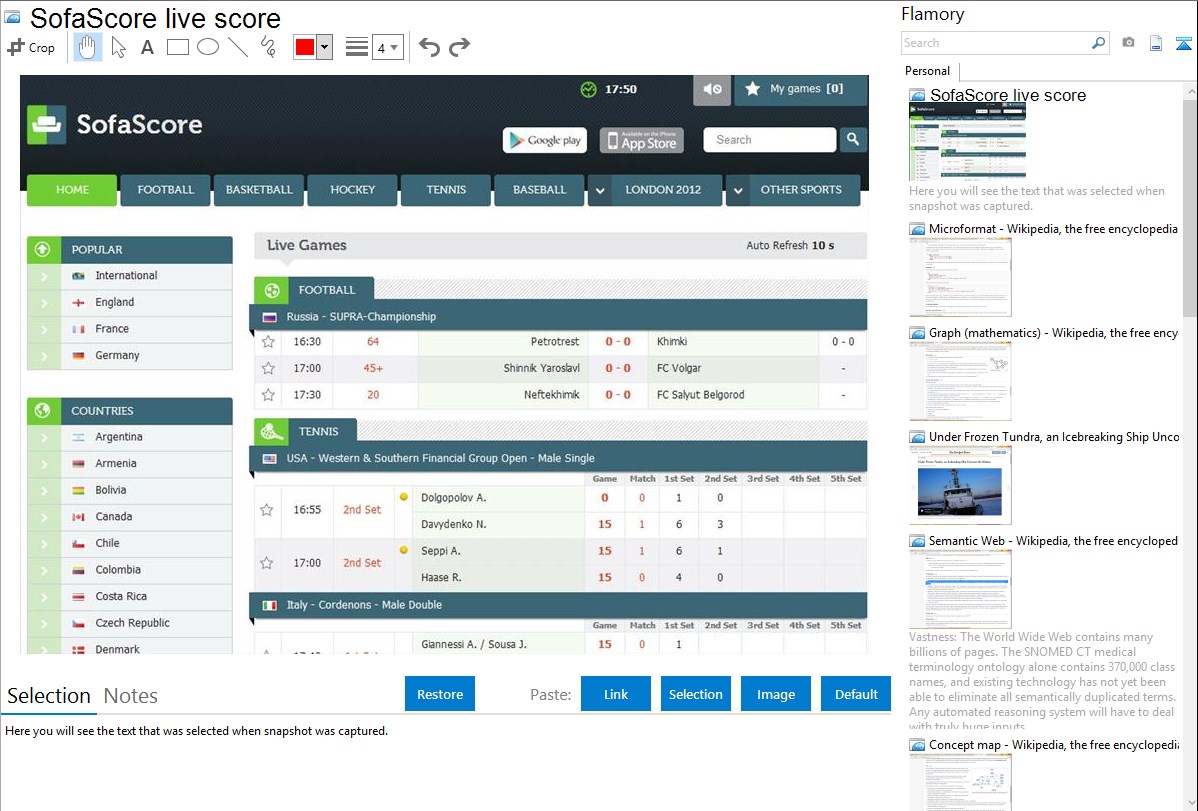Choose the arrow pointer tool

[x=118, y=47]
